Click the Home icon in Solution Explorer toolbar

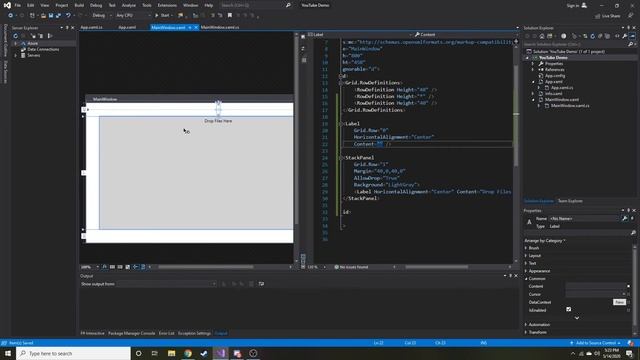542,36
